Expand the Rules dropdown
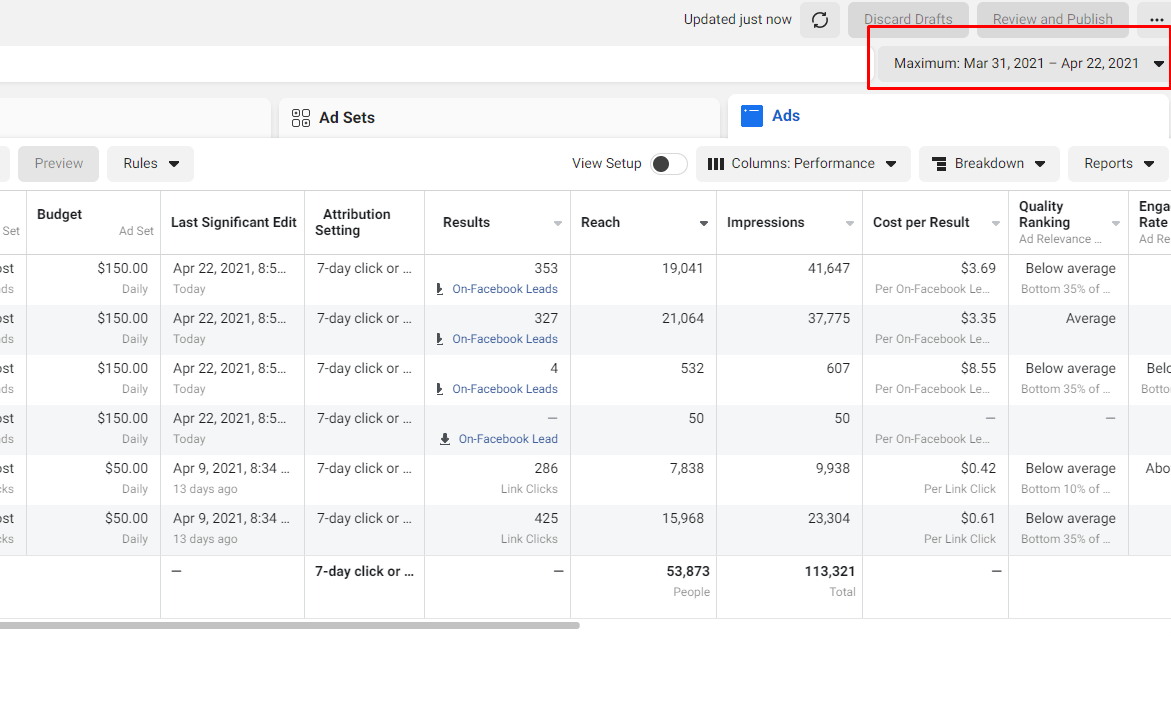 [151, 164]
